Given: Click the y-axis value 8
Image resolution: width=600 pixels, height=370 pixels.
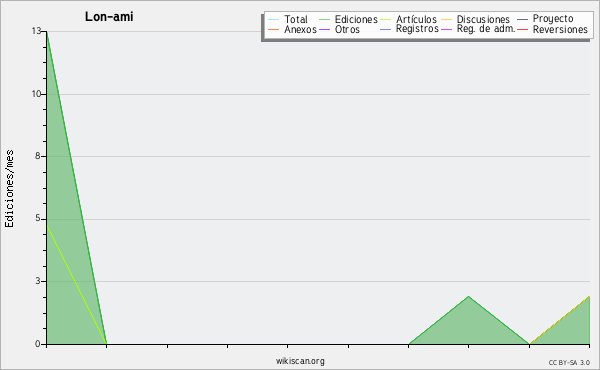Looking at the screenshot, I should point(38,156).
